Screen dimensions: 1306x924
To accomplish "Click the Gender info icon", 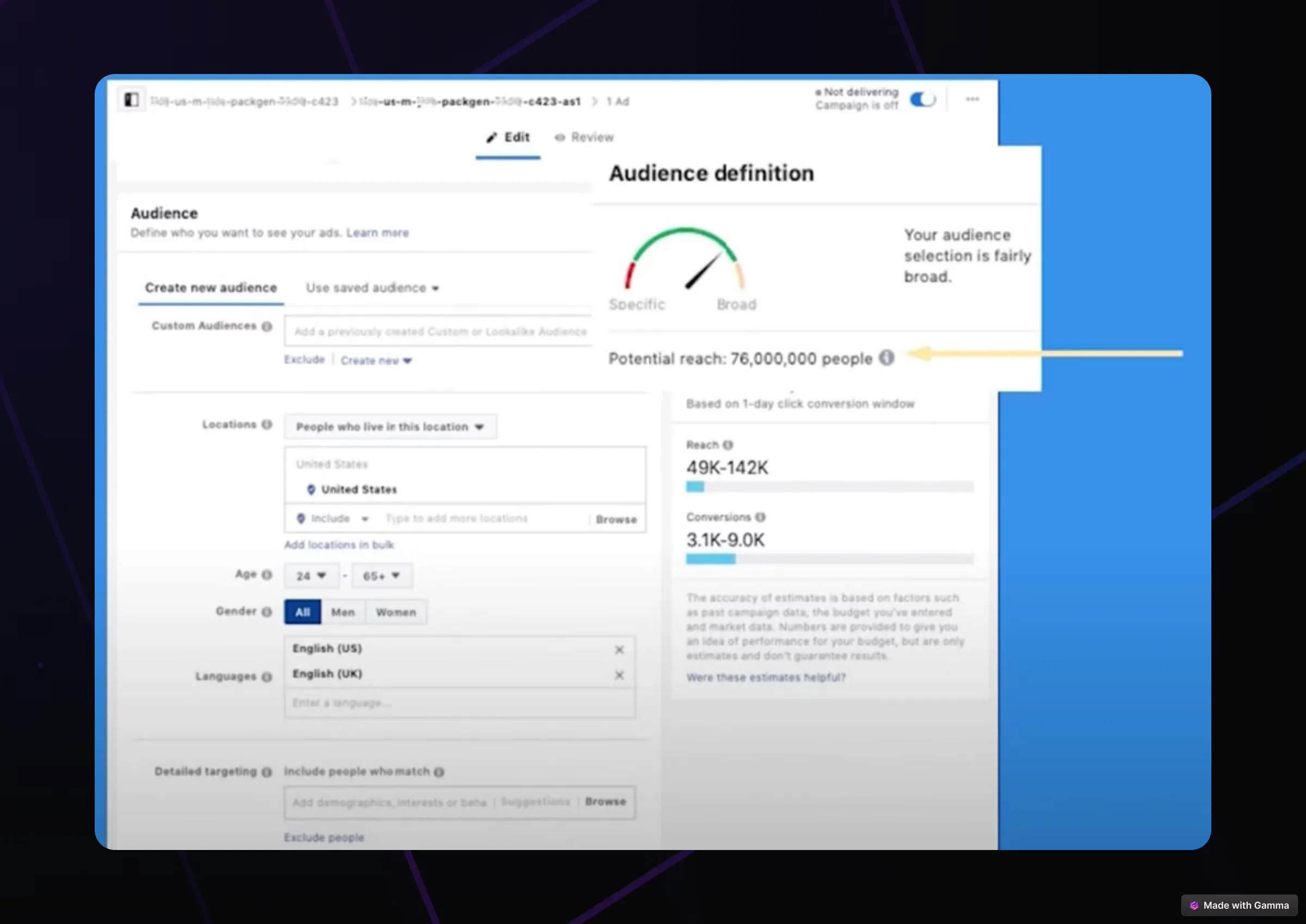I will pos(267,612).
